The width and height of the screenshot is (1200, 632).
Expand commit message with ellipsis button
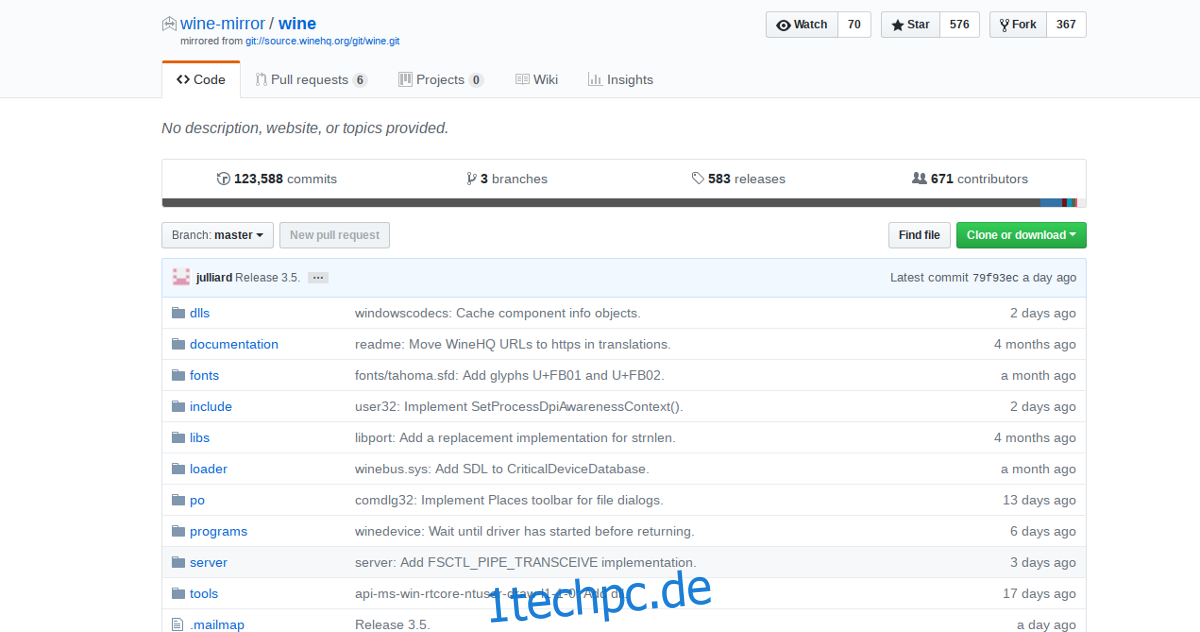click(x=318, y=277)
